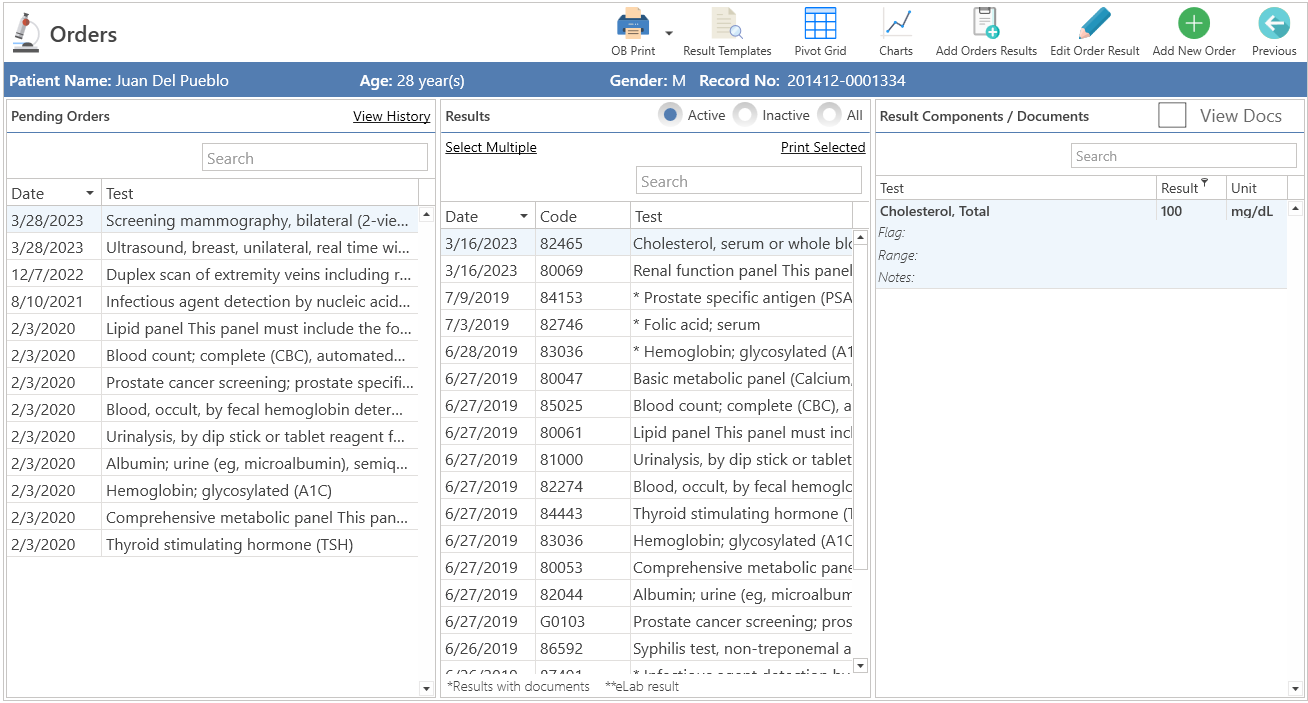The width and height of the screenshot is (1308, 703).
Task: Select result code G0103
Action: (647, 621)
